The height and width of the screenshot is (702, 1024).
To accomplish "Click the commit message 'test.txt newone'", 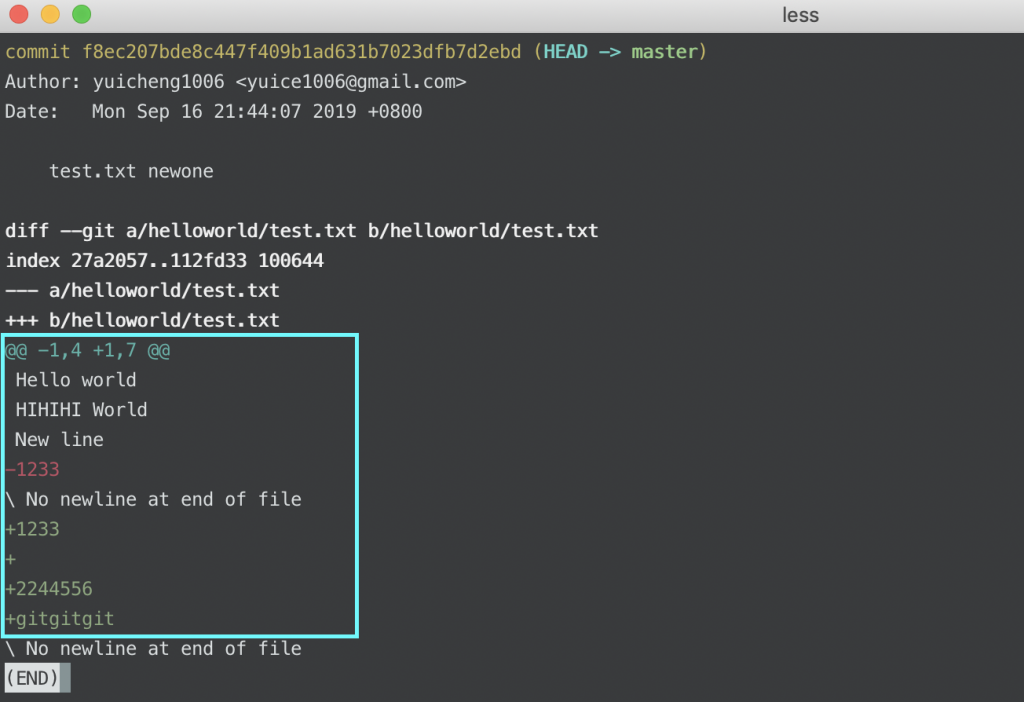I will [x=131, y=171].
